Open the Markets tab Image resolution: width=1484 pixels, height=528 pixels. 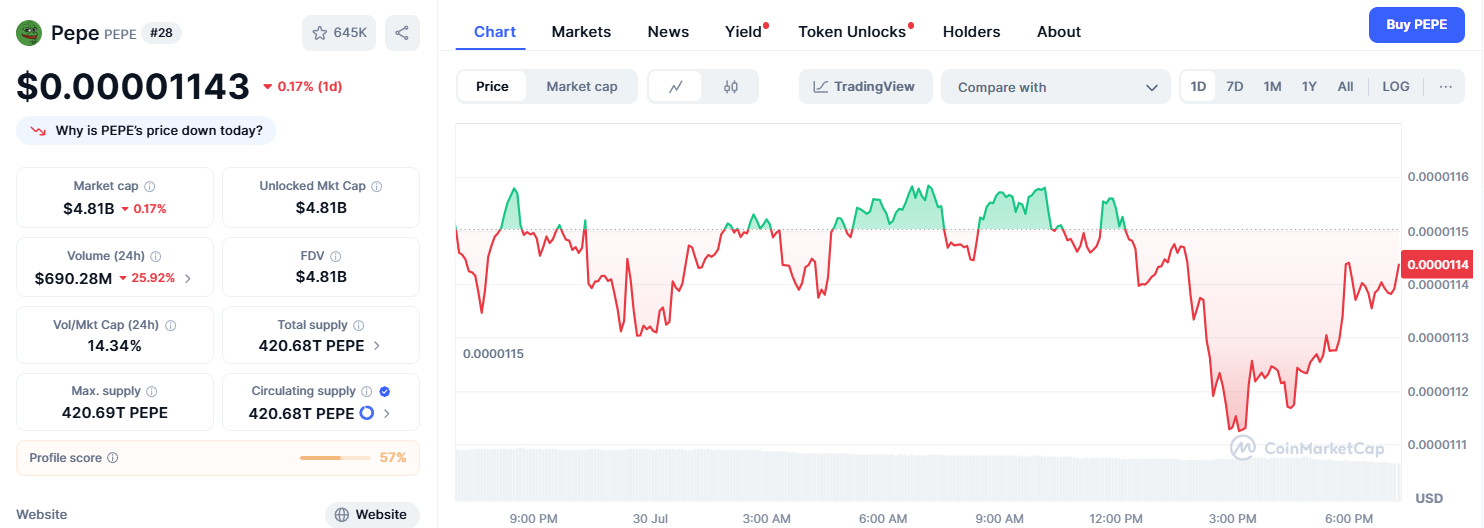point(581,32)
